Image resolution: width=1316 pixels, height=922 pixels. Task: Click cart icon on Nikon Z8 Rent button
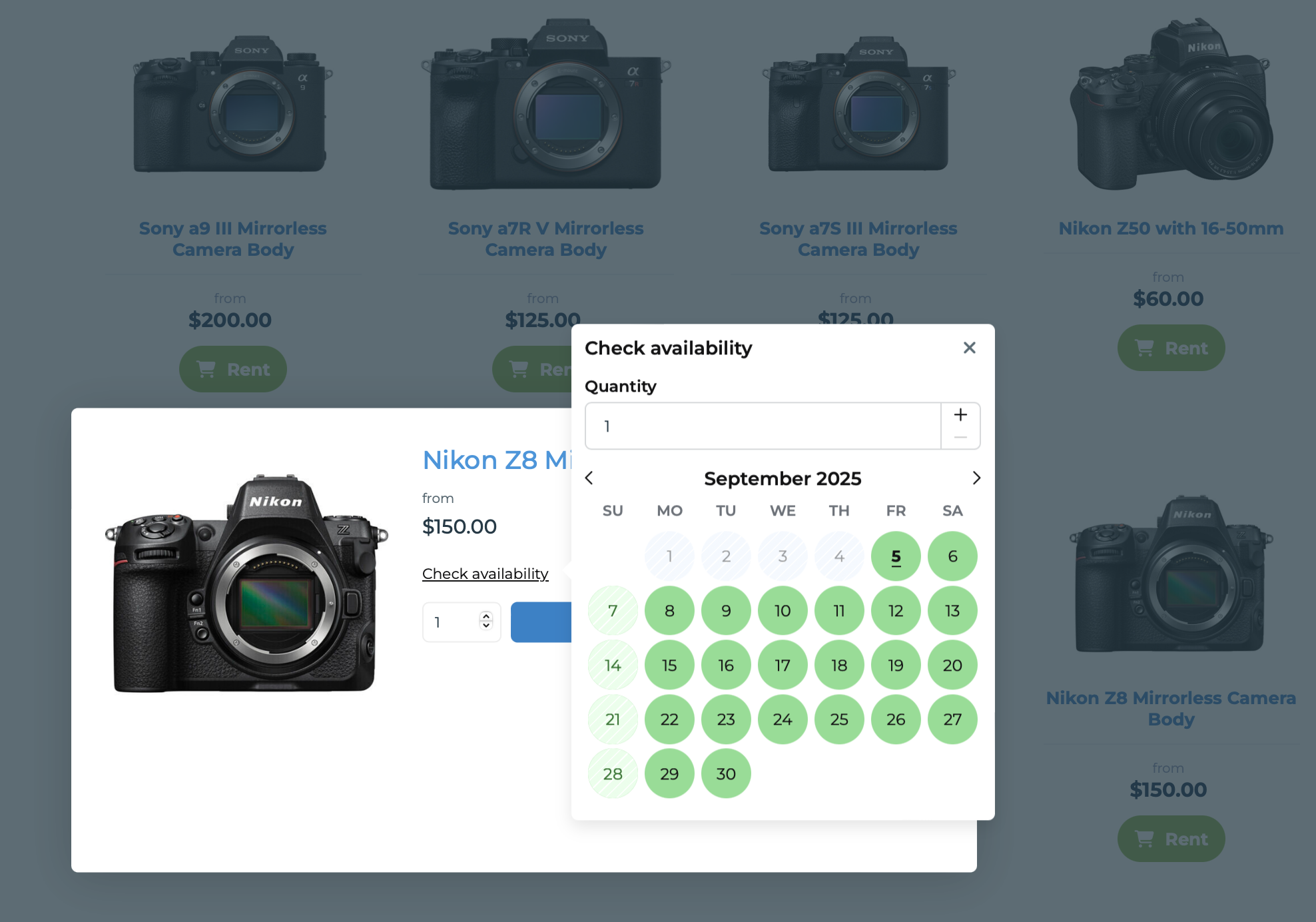(1144, 839)
